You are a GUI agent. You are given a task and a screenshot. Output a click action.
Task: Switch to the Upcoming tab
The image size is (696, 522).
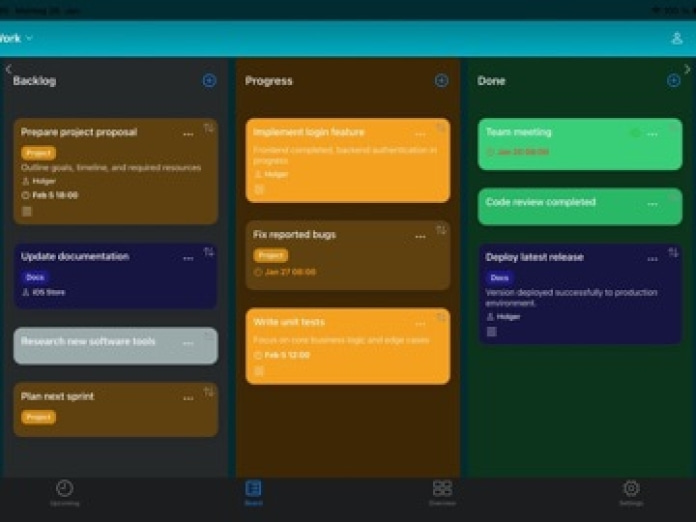pyautogui.click(x=64, y=493)
